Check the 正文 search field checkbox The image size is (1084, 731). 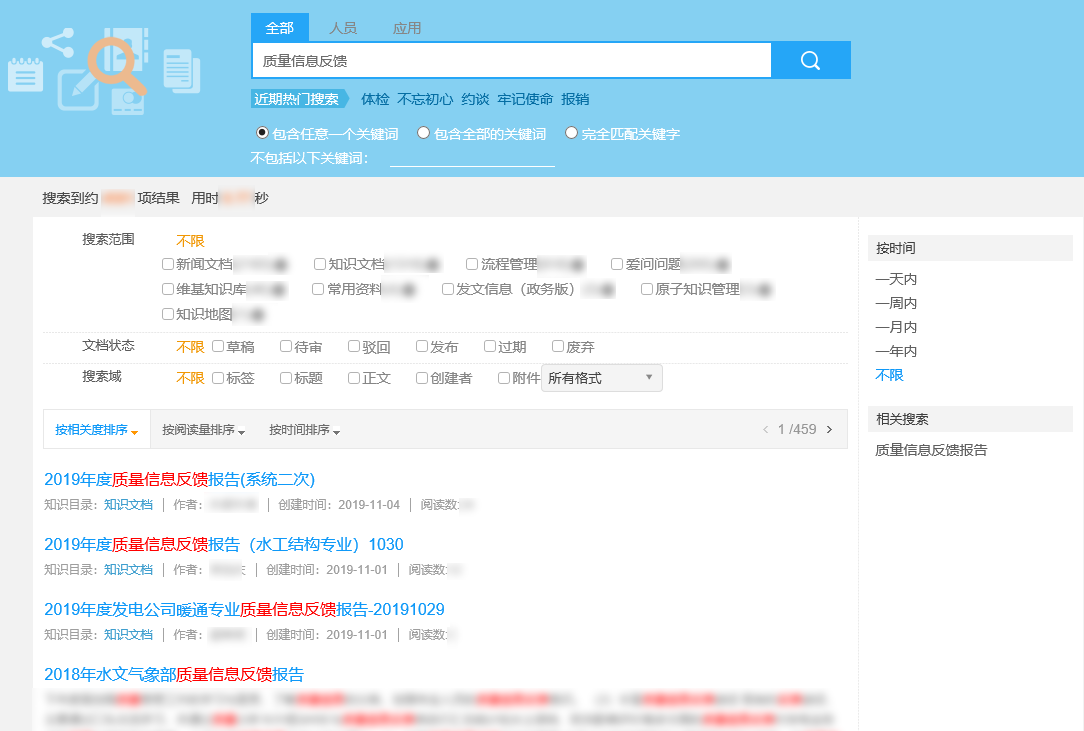pyautogui.click(x=353, y=378)
